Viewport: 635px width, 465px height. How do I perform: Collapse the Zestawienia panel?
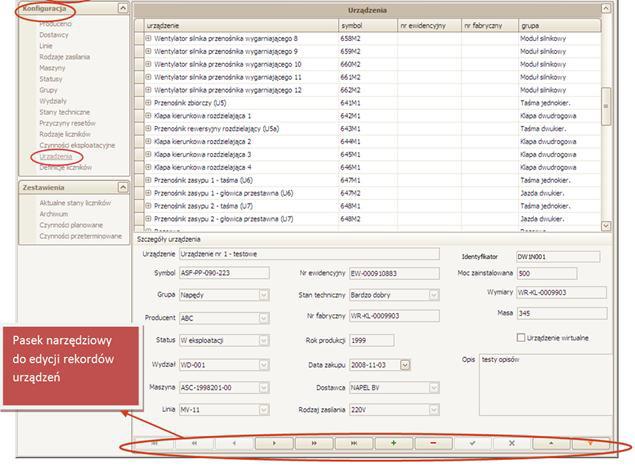tap(122, 187)
